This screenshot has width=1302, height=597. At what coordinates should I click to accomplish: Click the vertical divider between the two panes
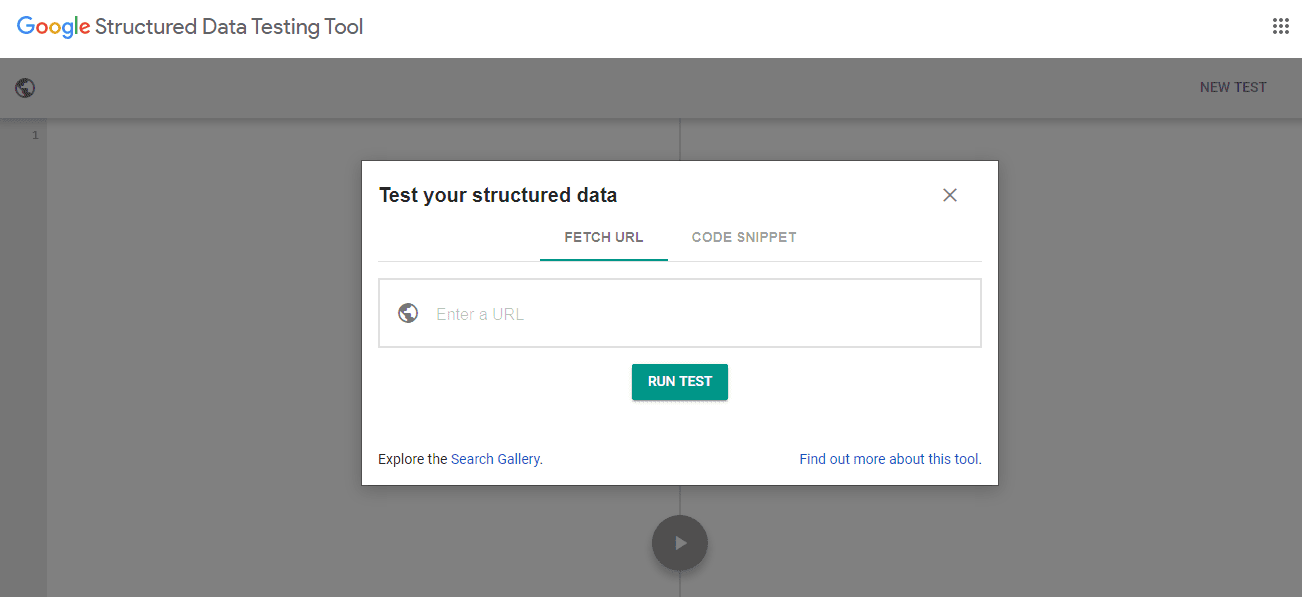coord(680,140)
